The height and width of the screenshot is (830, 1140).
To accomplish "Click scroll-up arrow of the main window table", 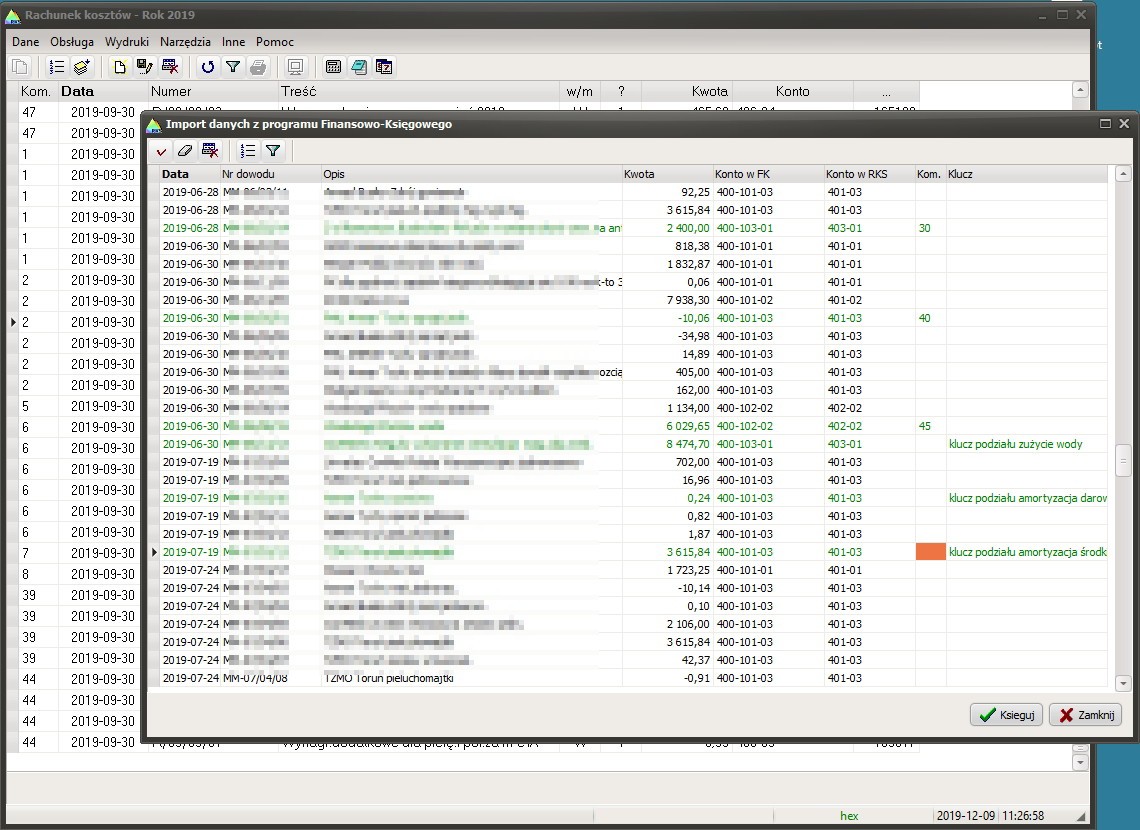I will 1080,90.
